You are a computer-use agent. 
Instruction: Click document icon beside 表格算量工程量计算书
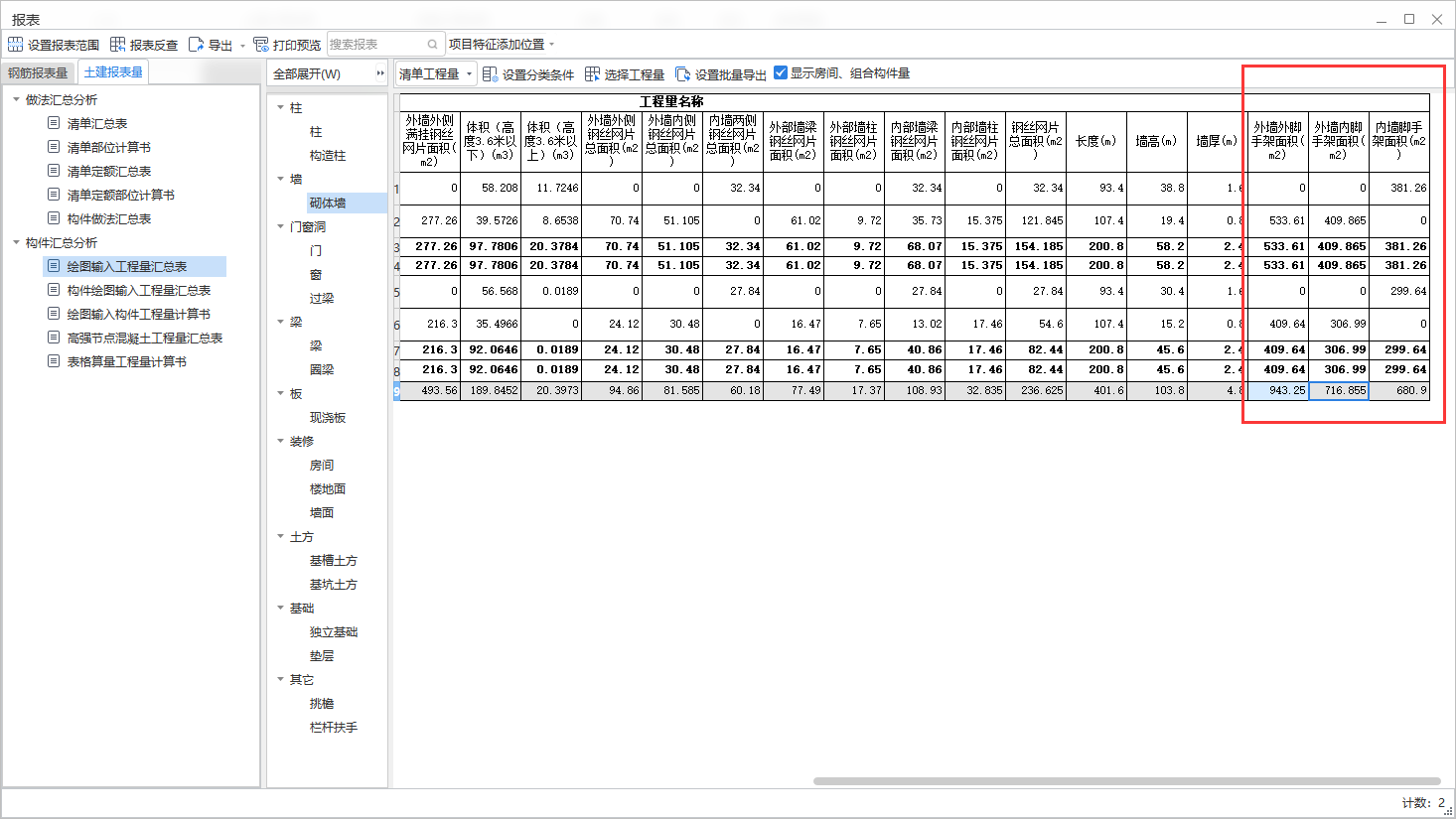(54, 361)
